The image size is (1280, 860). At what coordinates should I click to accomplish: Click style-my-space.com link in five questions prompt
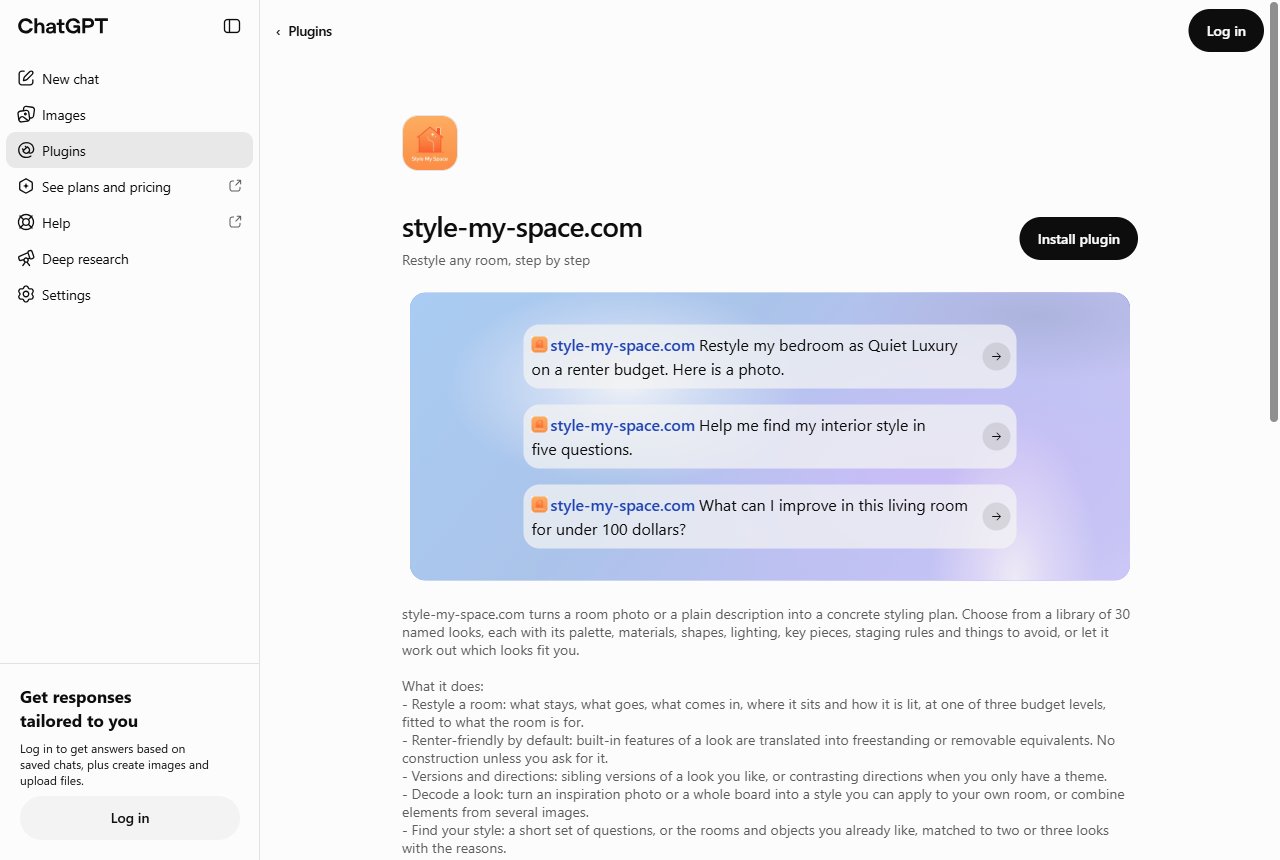622,425
